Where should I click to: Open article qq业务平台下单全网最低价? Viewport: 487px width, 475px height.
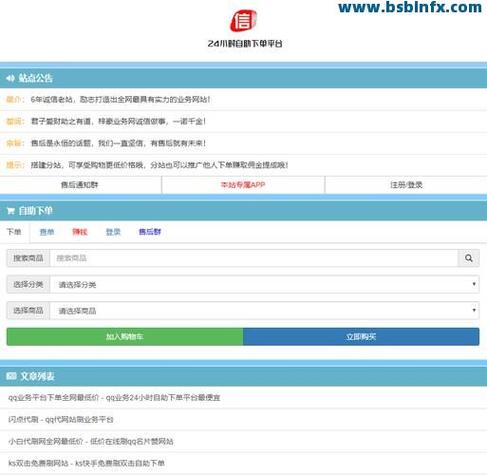(x=114, y=397)
